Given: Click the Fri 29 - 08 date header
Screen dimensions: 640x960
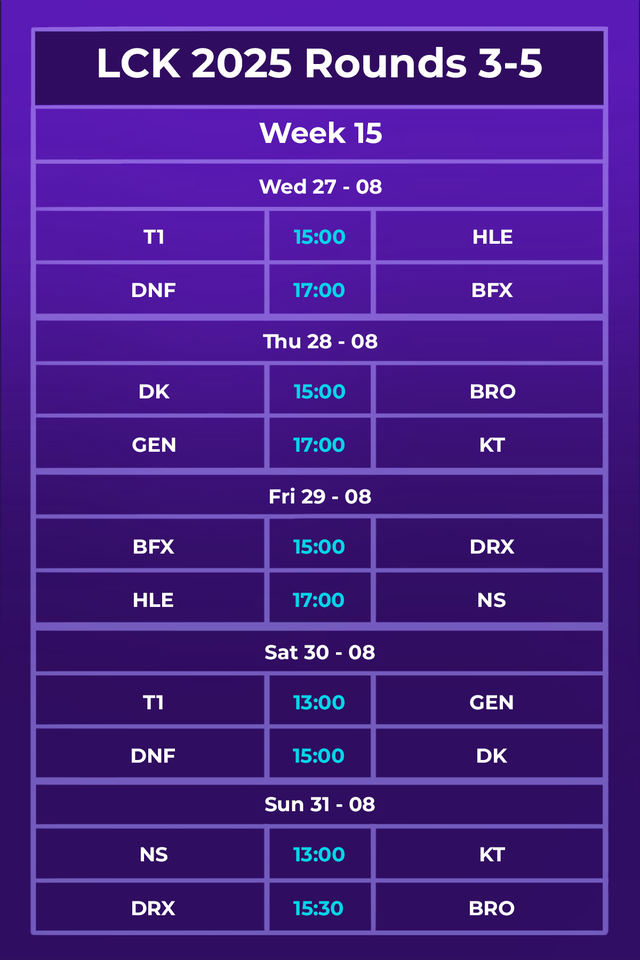Looking at the screenshot, I should coord(320,496).
